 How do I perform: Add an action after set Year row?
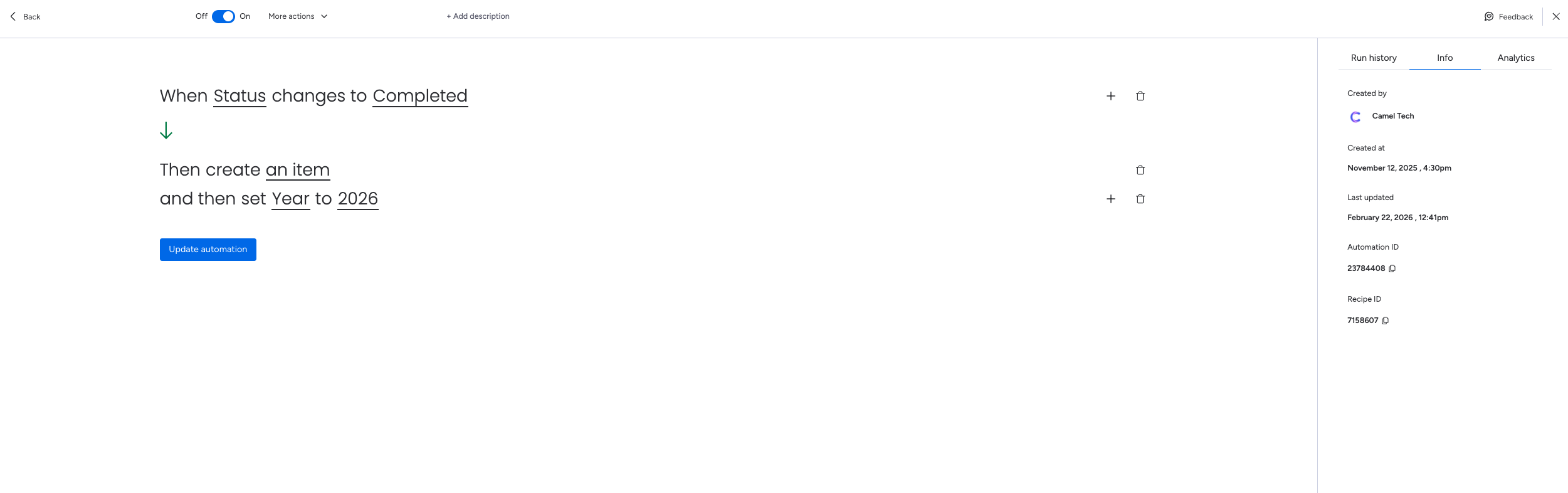click(x=1111, y=199)
